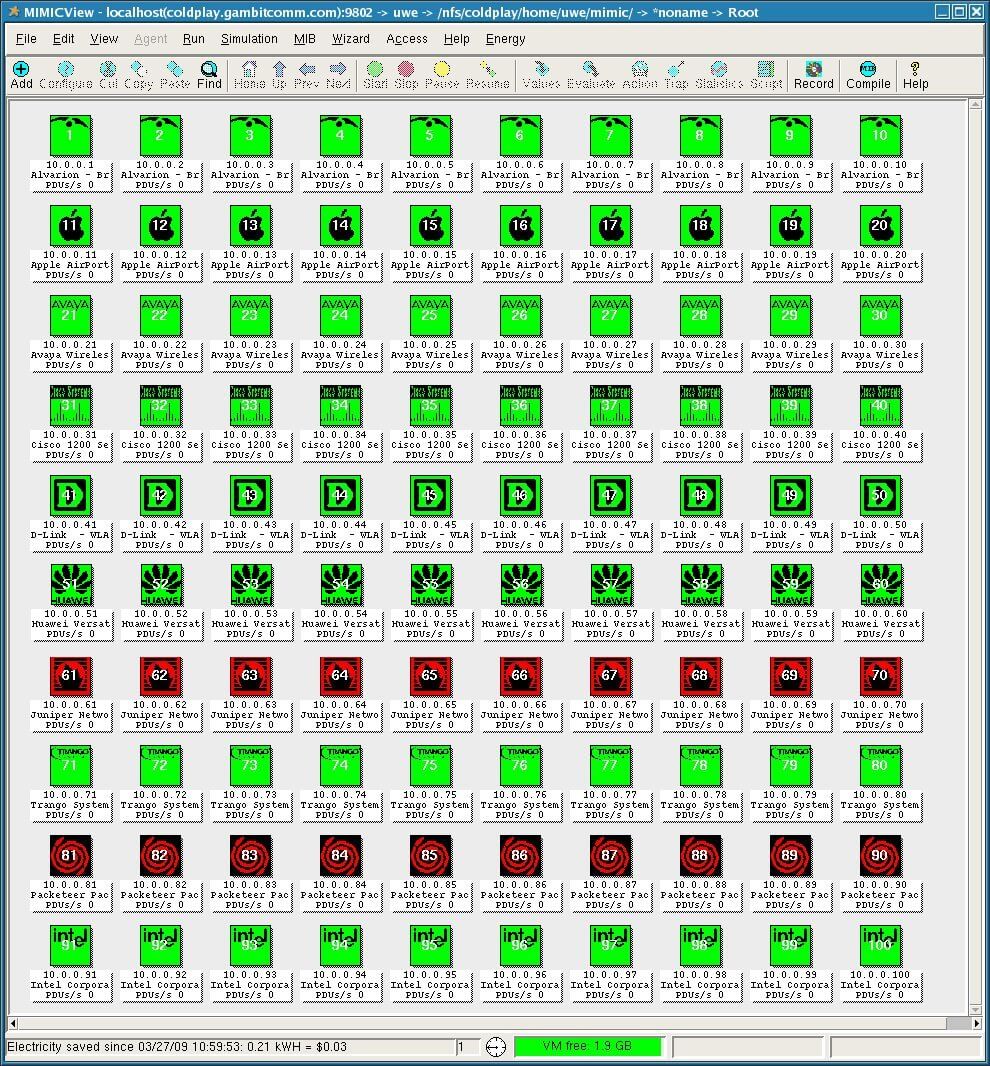Click the agent number field in status bar
This screenshot has height=1066, width=990.
tap(468, 1047)
